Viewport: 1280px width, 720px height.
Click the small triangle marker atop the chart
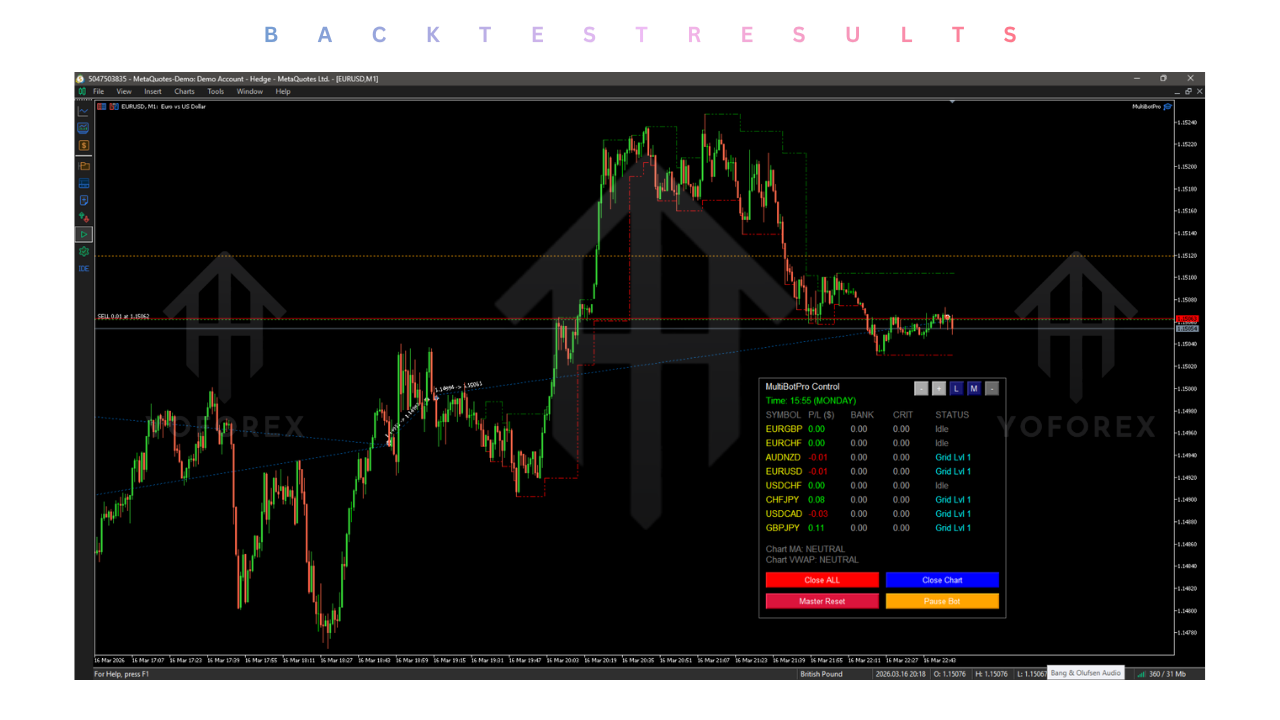tap(953, 101)
